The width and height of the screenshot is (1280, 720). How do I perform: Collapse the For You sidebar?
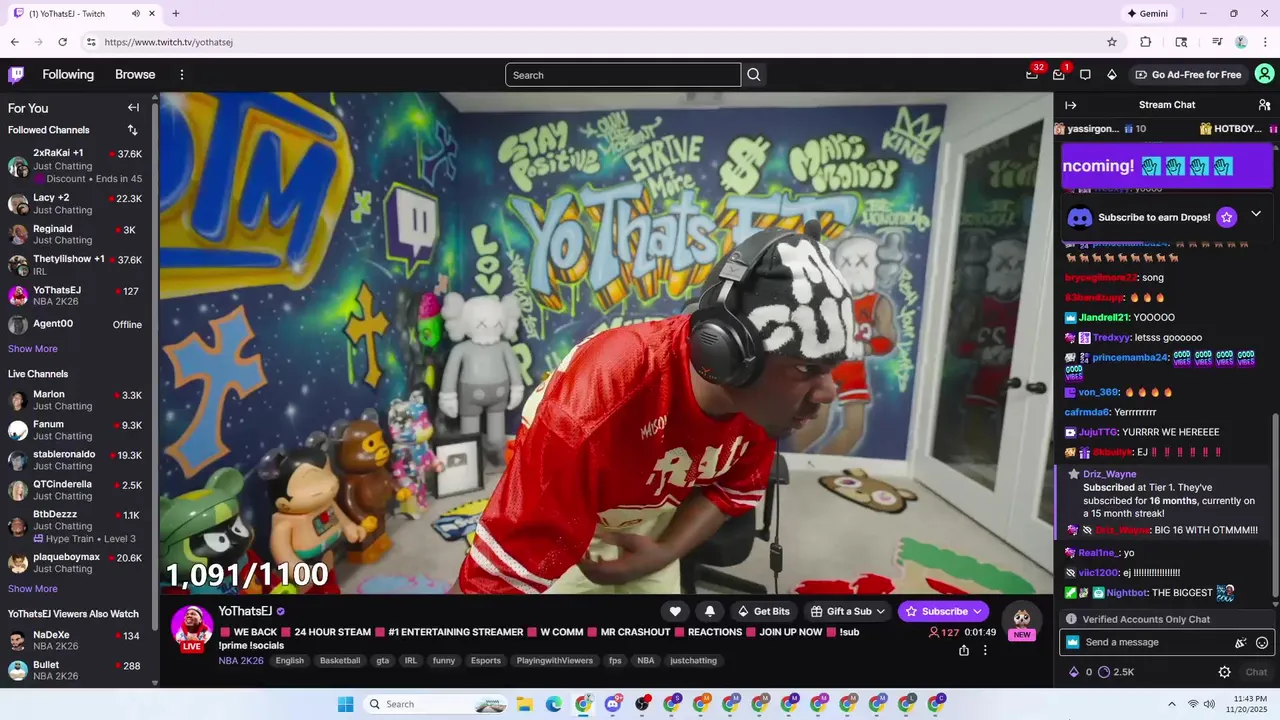pos(133,108)
